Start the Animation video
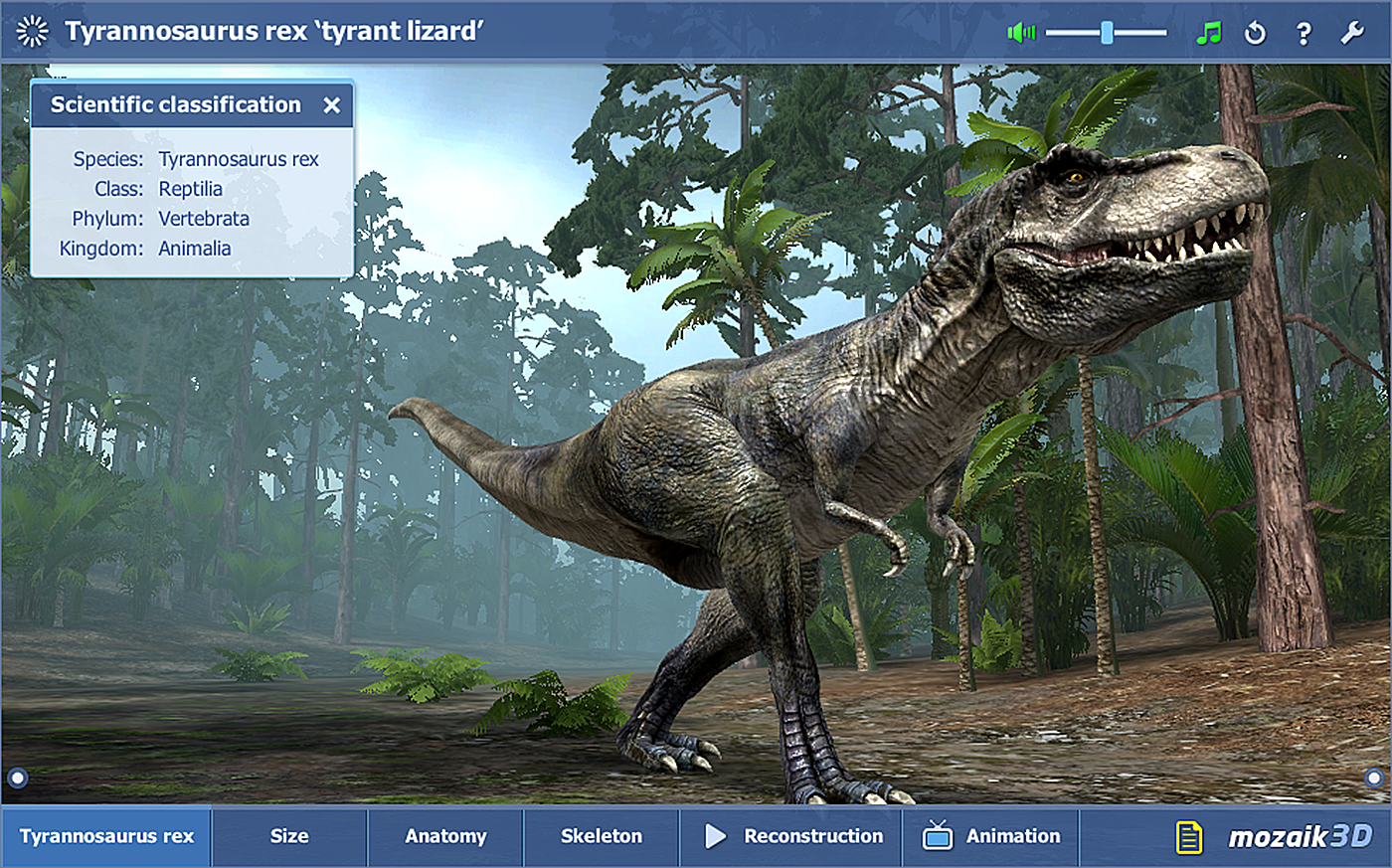Screen dimensions: 1392x868 click(1012, 836)
